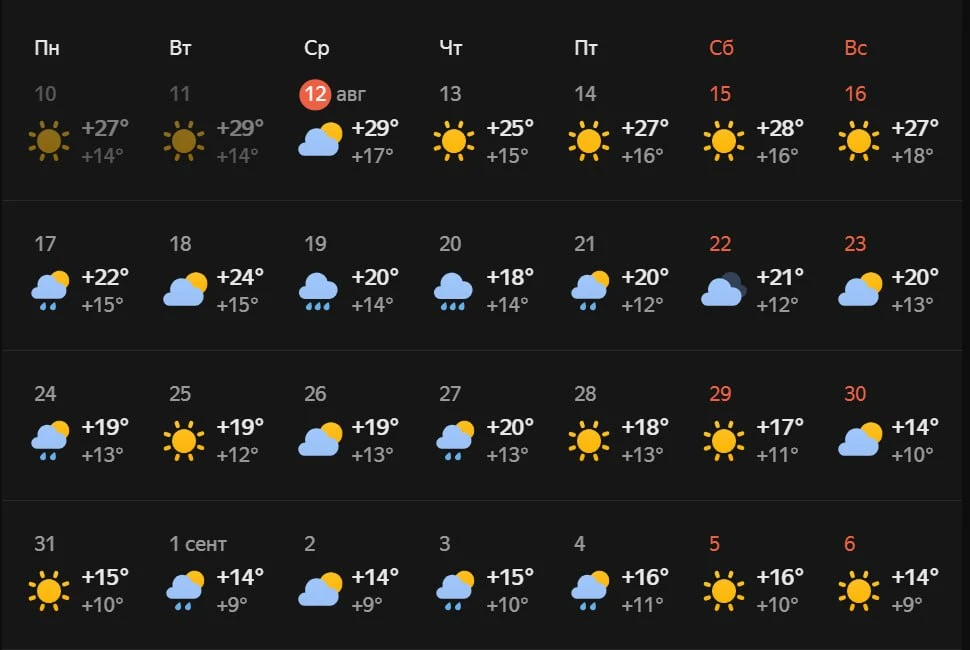The image size is (970, 650).
Task: Click the faded sun icon for August 10
Action: point(49,141)
